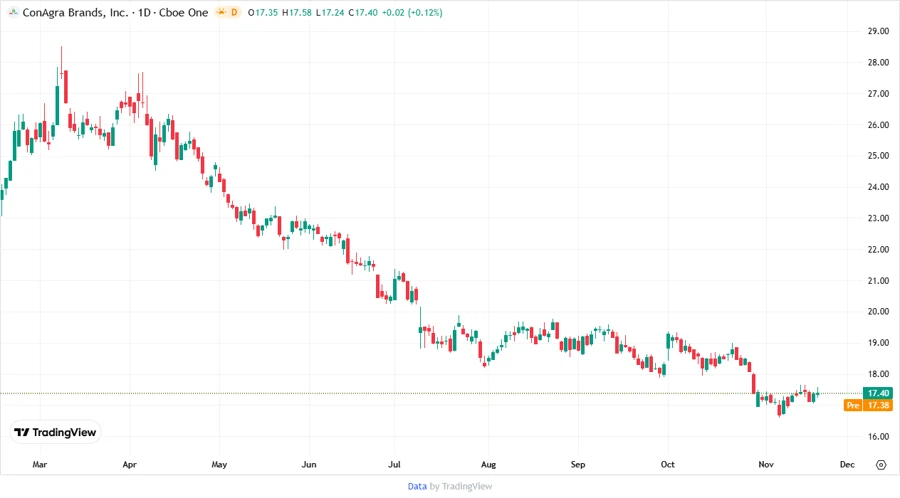Click the 22.00 price axis label
Screen dimensions: 900x498
coord(878,249)
